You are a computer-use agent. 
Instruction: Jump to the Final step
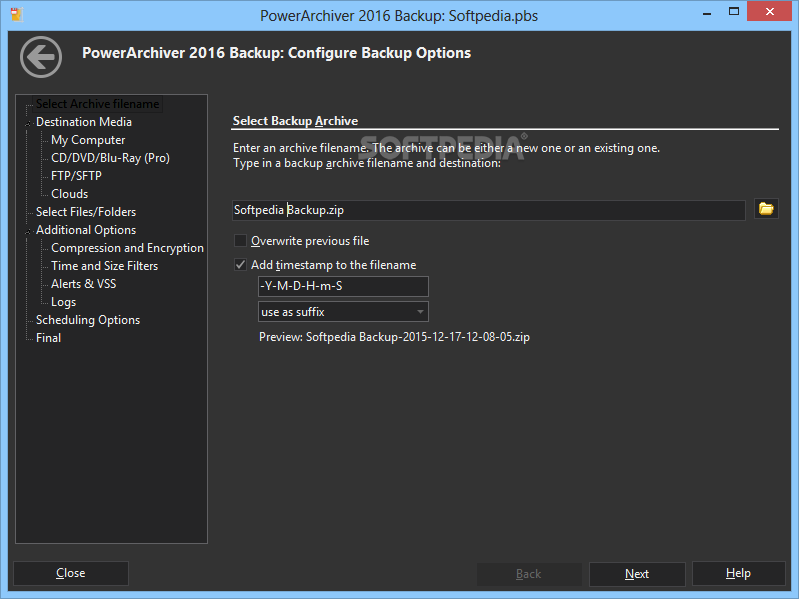coord(48,338)
